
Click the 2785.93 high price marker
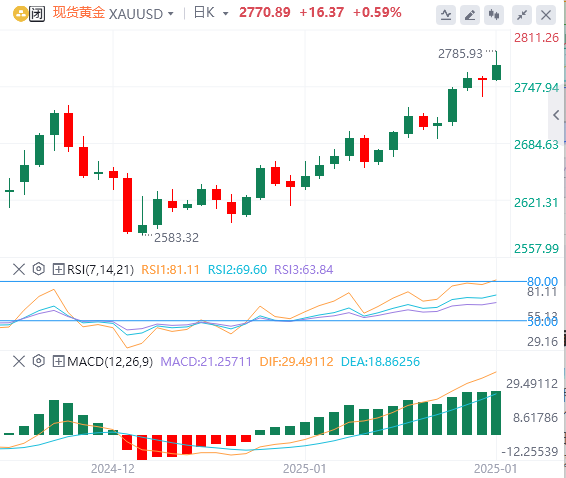pos(460,54)
